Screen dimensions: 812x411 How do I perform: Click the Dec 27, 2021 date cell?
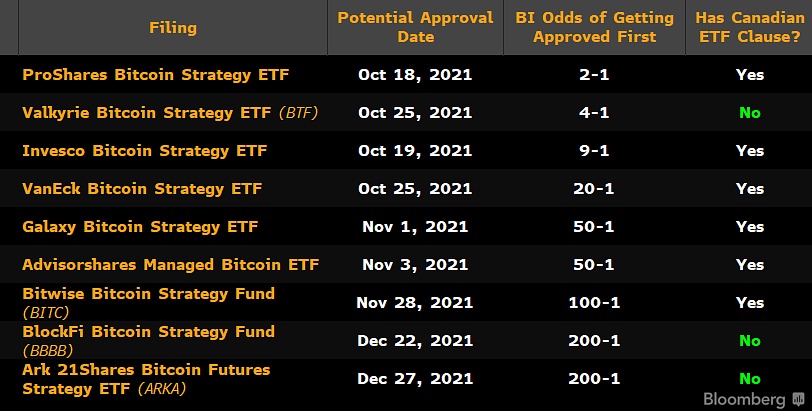415,379
